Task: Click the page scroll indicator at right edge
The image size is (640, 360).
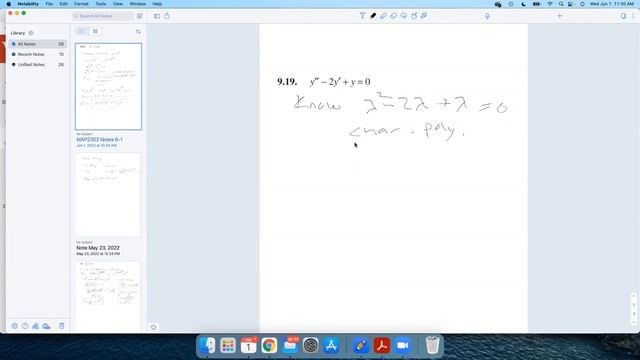Action: coord(634,309)
